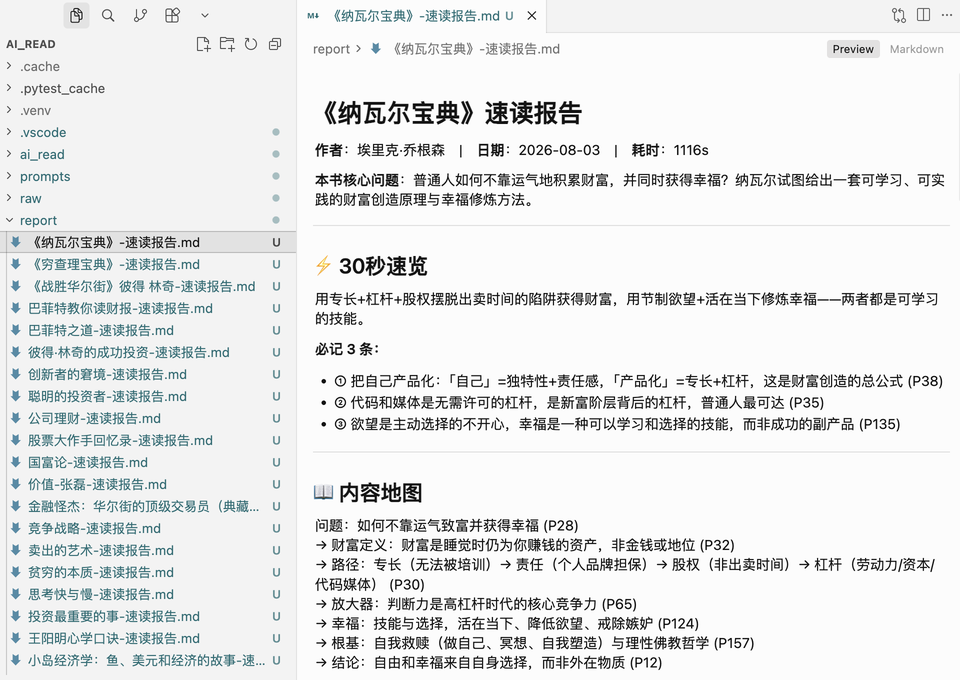Switch to Preview mode
The image size is (960, 680).
tap(853, 49)
